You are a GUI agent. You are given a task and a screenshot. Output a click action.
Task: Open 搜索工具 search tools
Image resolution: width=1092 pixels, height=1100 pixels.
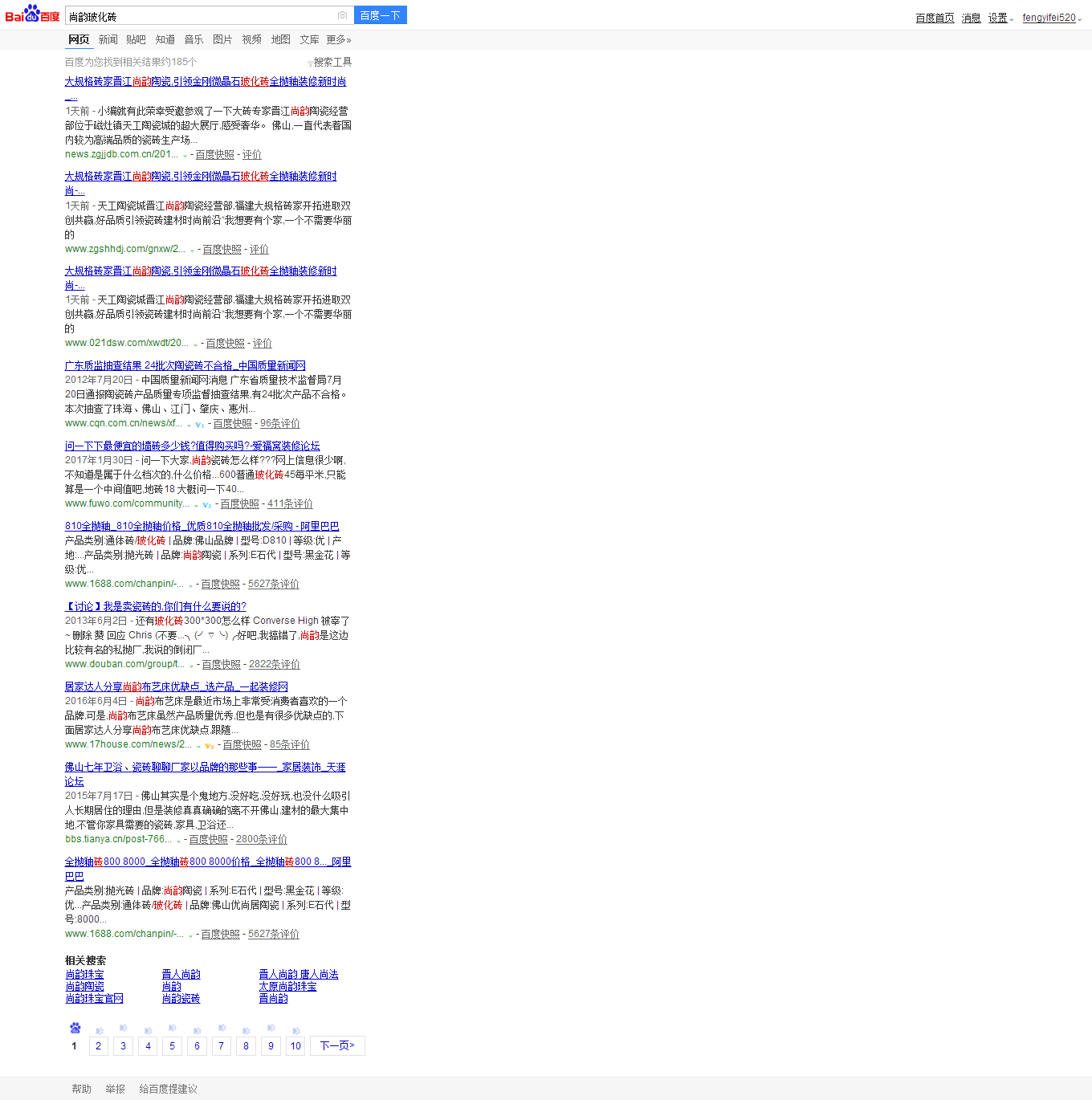click(x=332, y=62)
